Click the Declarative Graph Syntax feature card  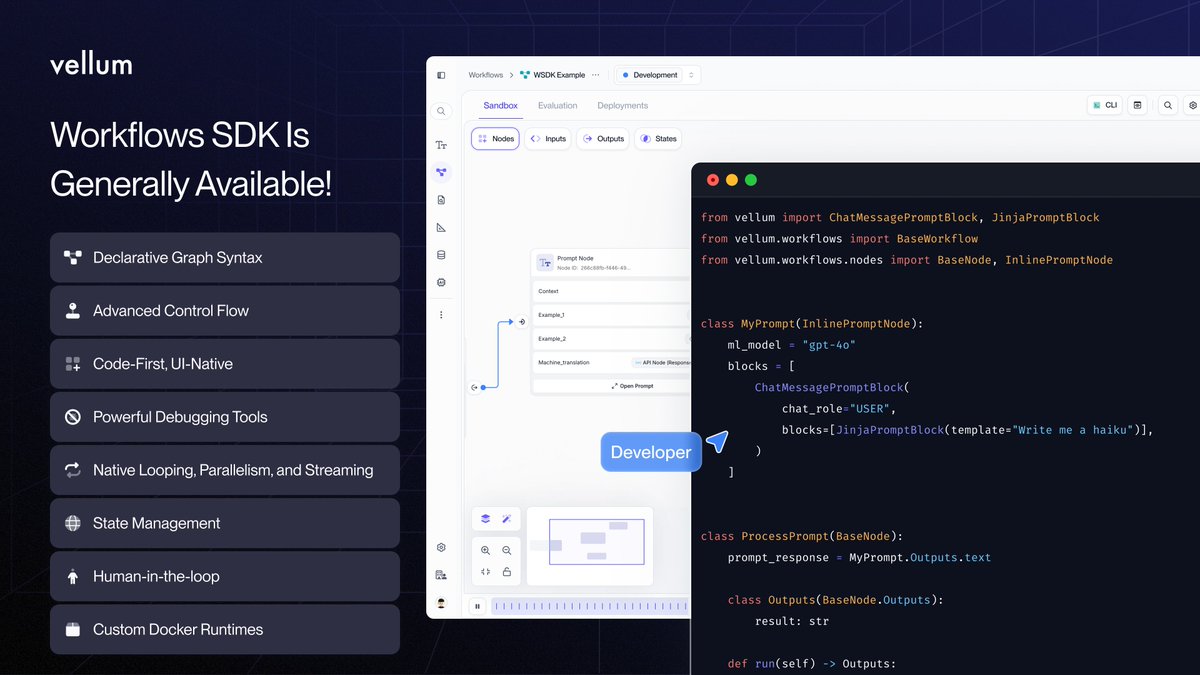(225, 257)
